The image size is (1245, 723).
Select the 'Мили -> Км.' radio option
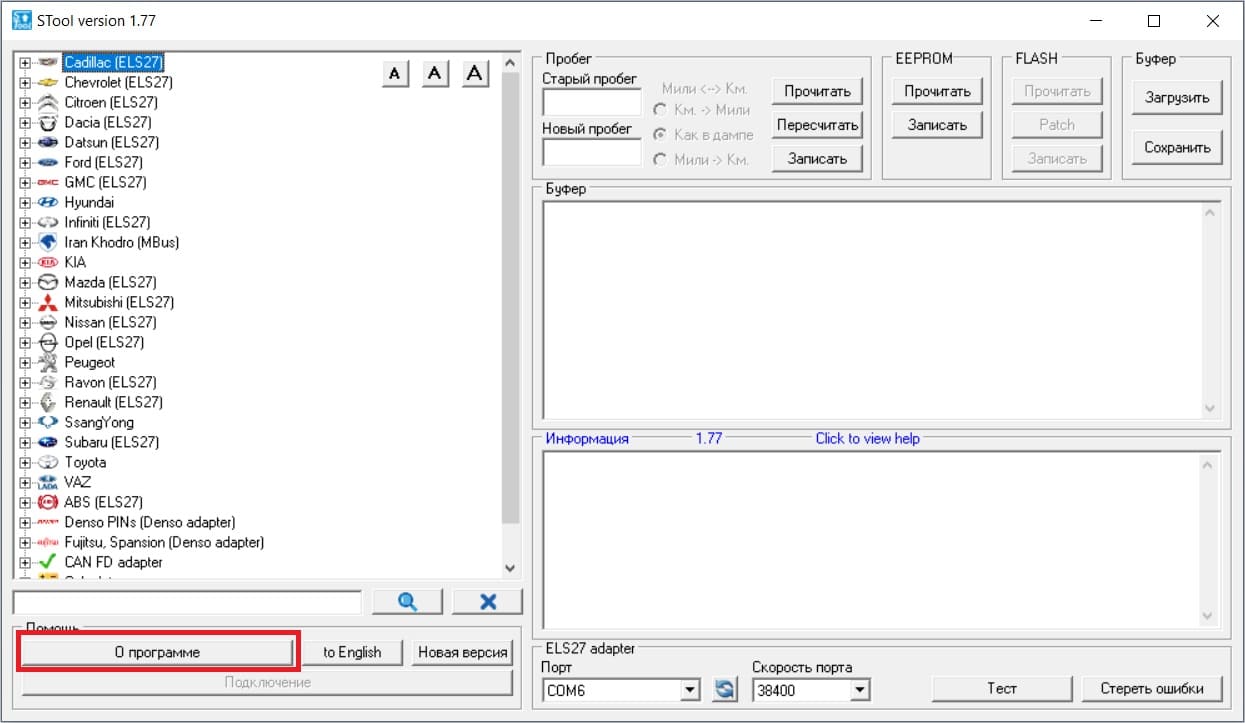660,159
